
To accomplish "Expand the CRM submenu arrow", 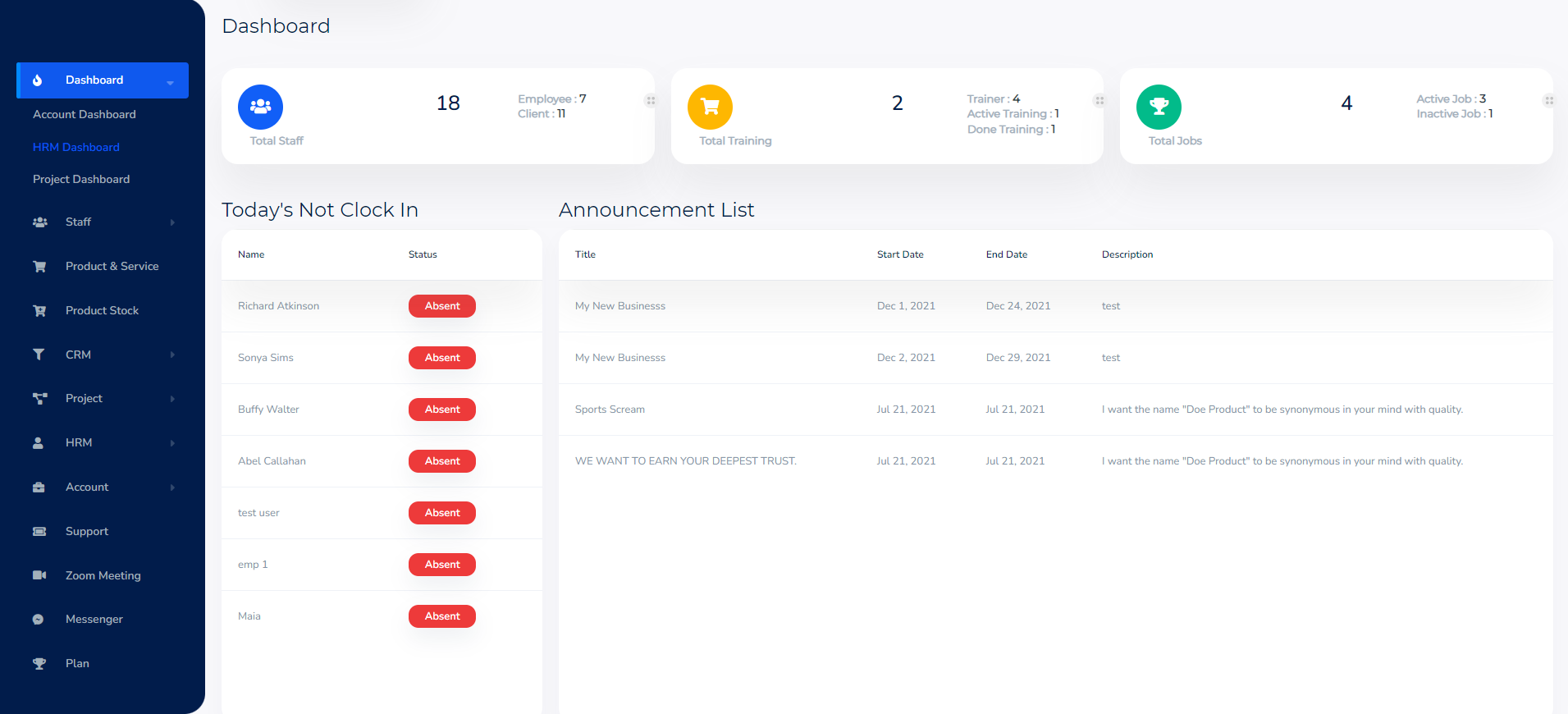I will click(x=172, y=355).
